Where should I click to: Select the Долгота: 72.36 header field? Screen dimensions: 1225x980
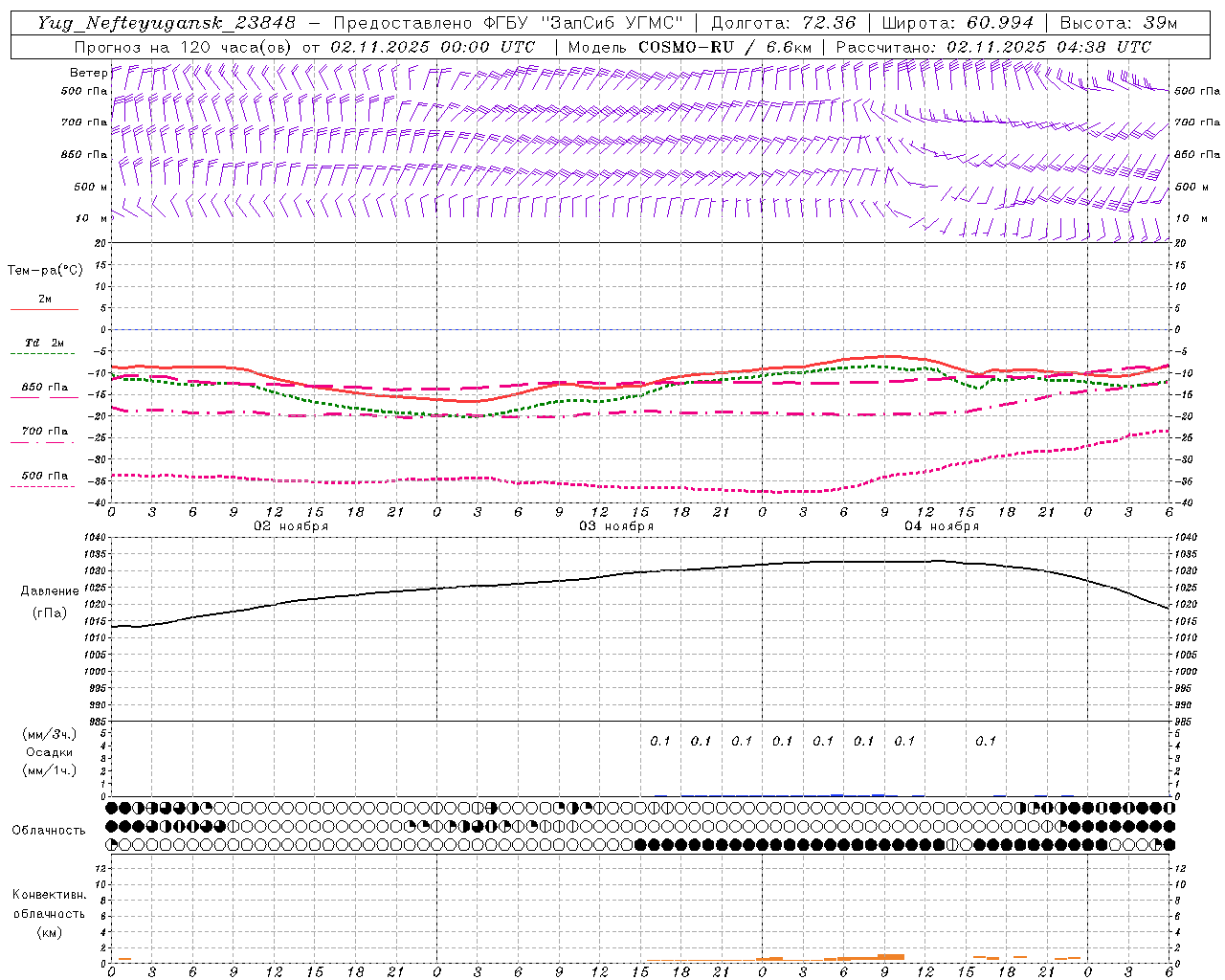[x=784, y=23]
